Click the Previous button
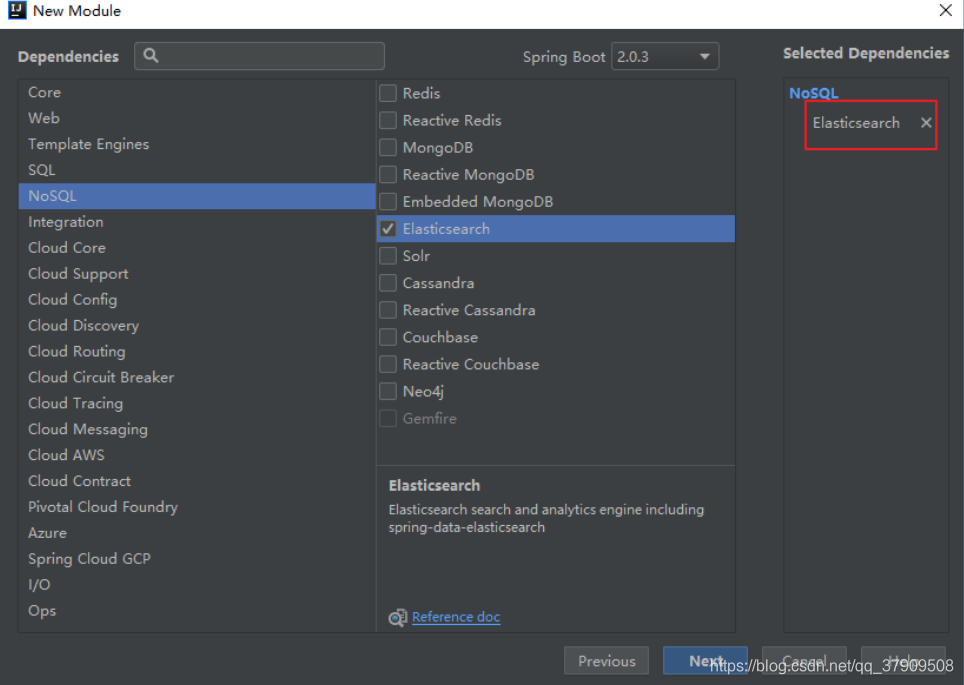Image resolution: width=964 pixels, height=685 pixels. (606, 661)
